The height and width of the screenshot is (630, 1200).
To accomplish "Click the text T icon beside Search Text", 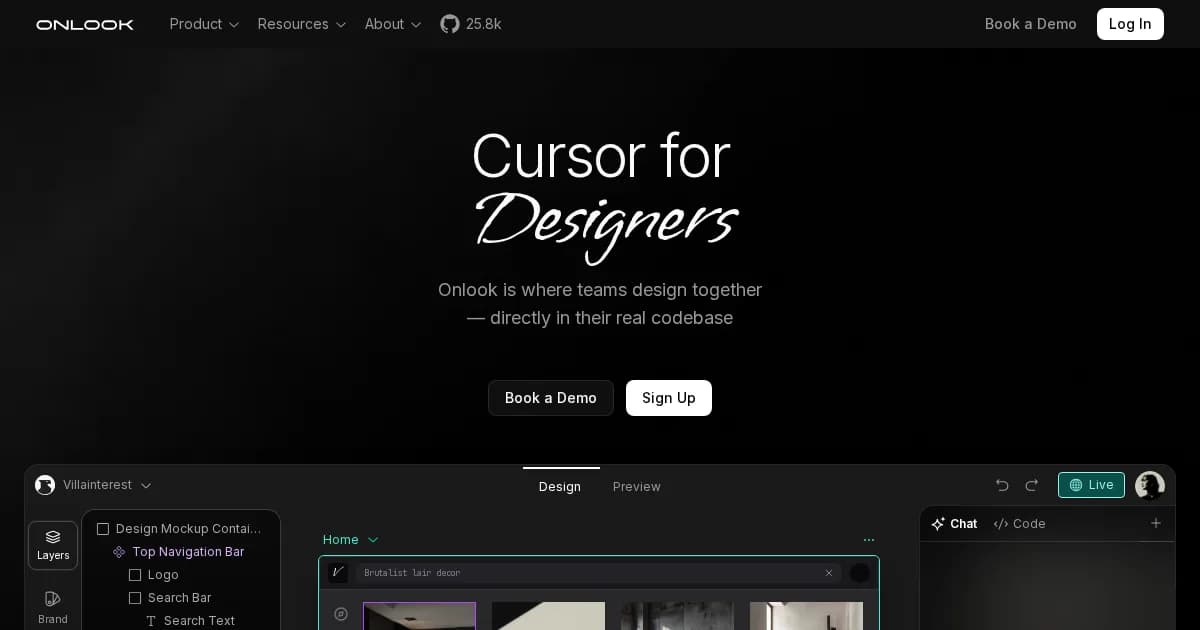I will [151, 621].
